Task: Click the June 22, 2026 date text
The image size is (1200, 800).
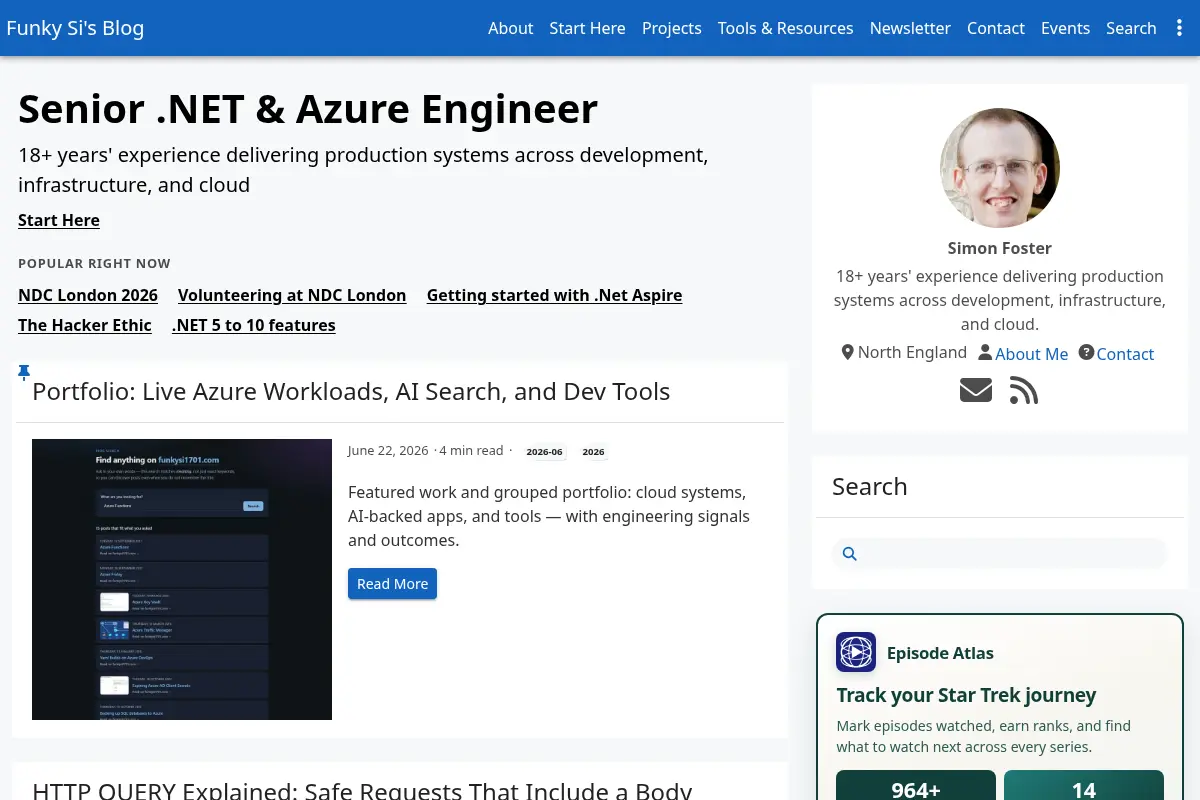Action: (x=388, y=451)
